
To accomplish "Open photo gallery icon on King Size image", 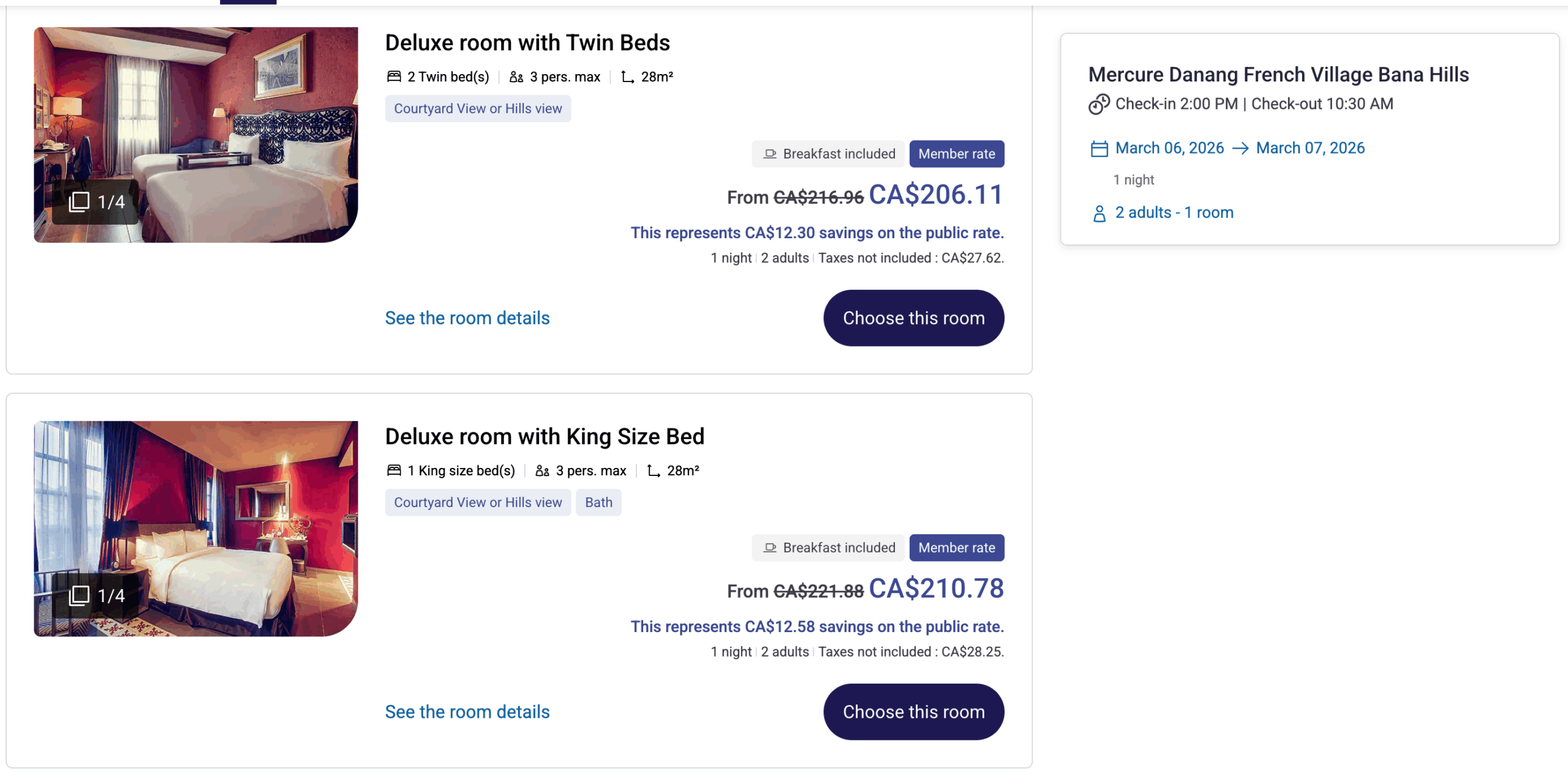I will click(80, 595).
